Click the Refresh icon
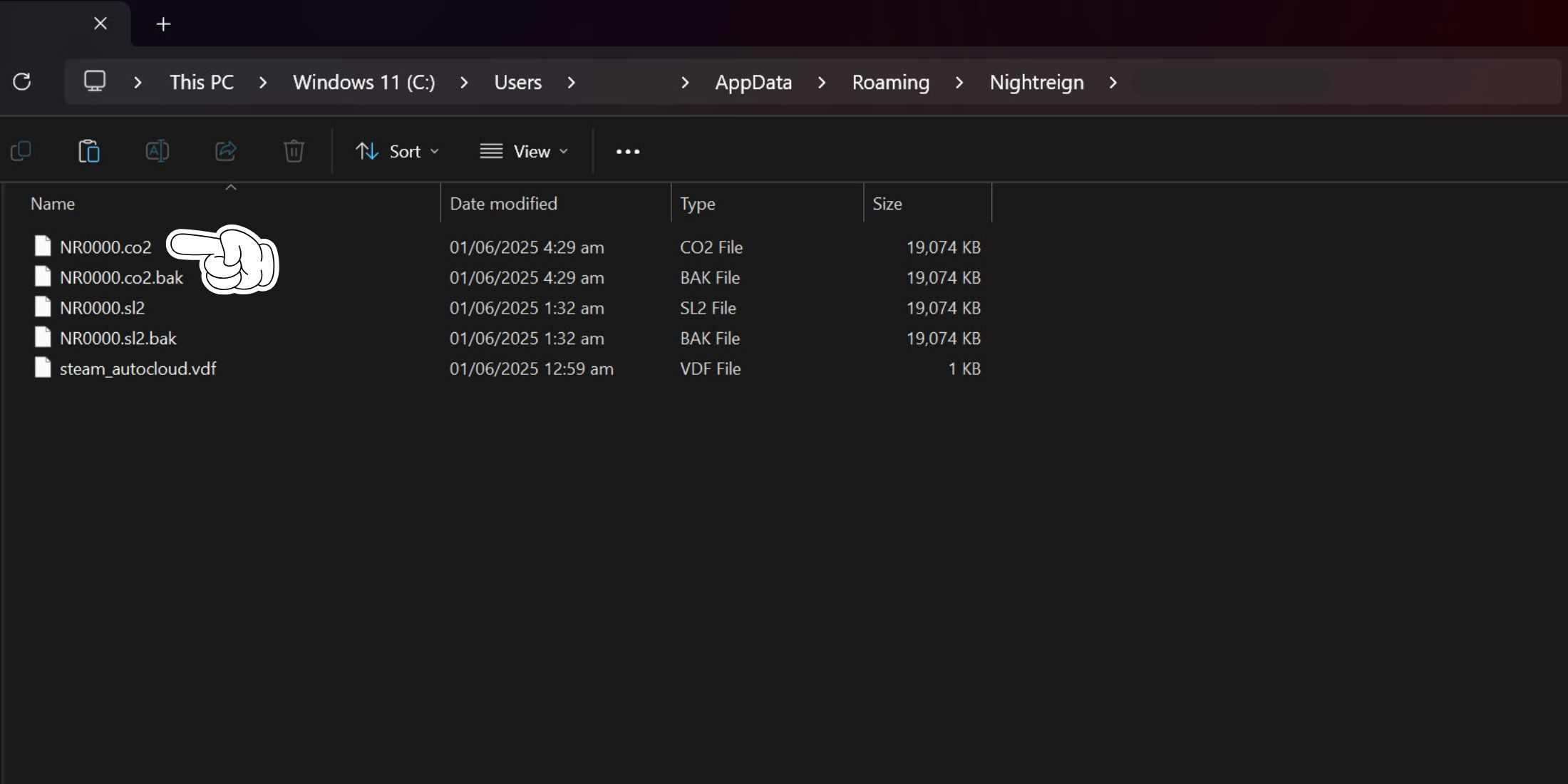The image size is (1568, 784). tap(22, 82)
